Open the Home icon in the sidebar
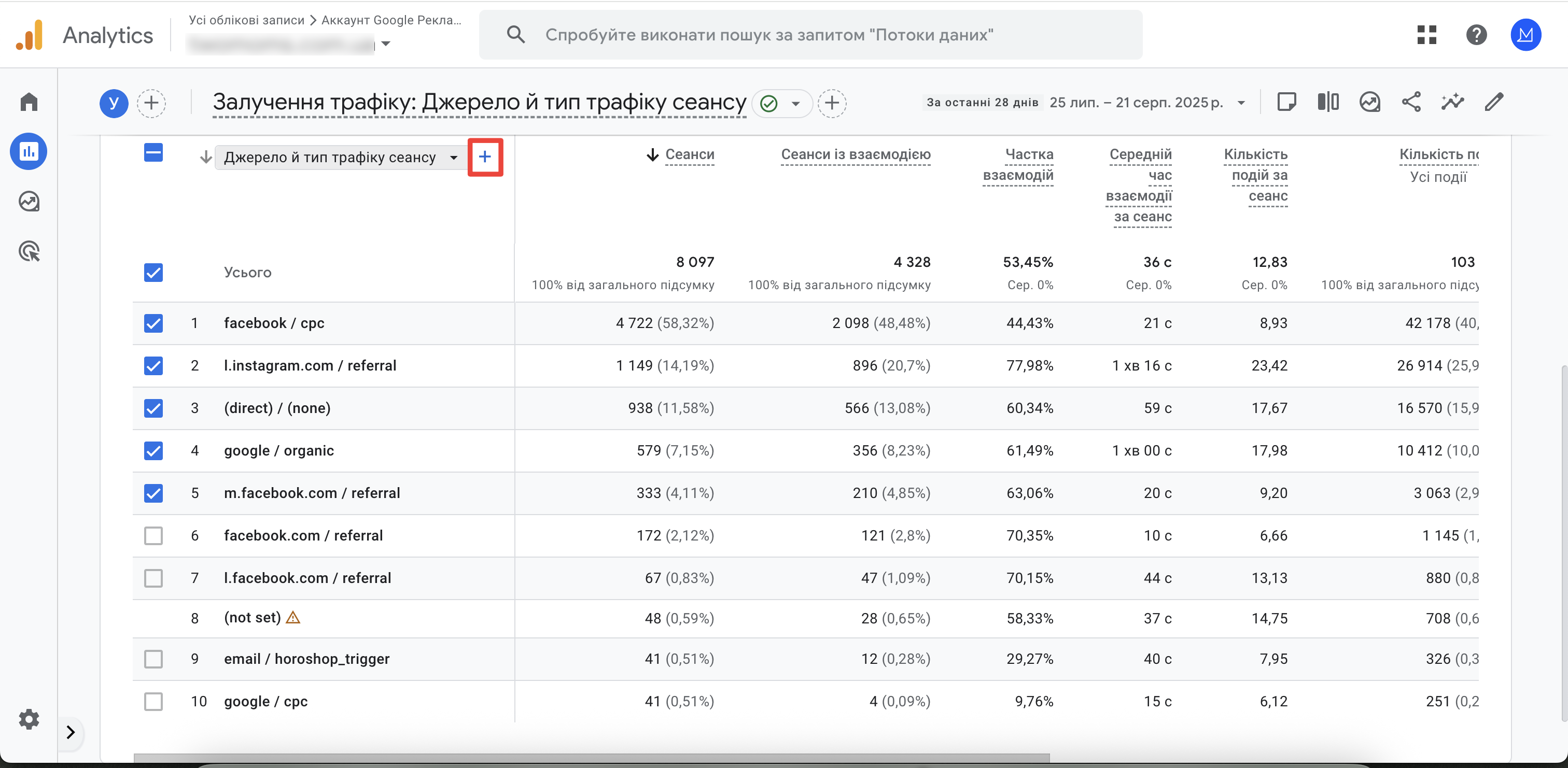Image resolution: width=1568 pixels, height=768 pixels. (29, 101)
